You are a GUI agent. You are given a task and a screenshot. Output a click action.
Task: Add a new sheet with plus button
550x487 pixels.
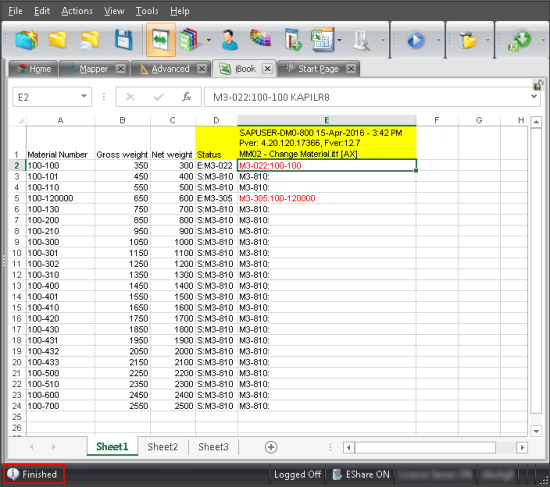tap(271, 447)
